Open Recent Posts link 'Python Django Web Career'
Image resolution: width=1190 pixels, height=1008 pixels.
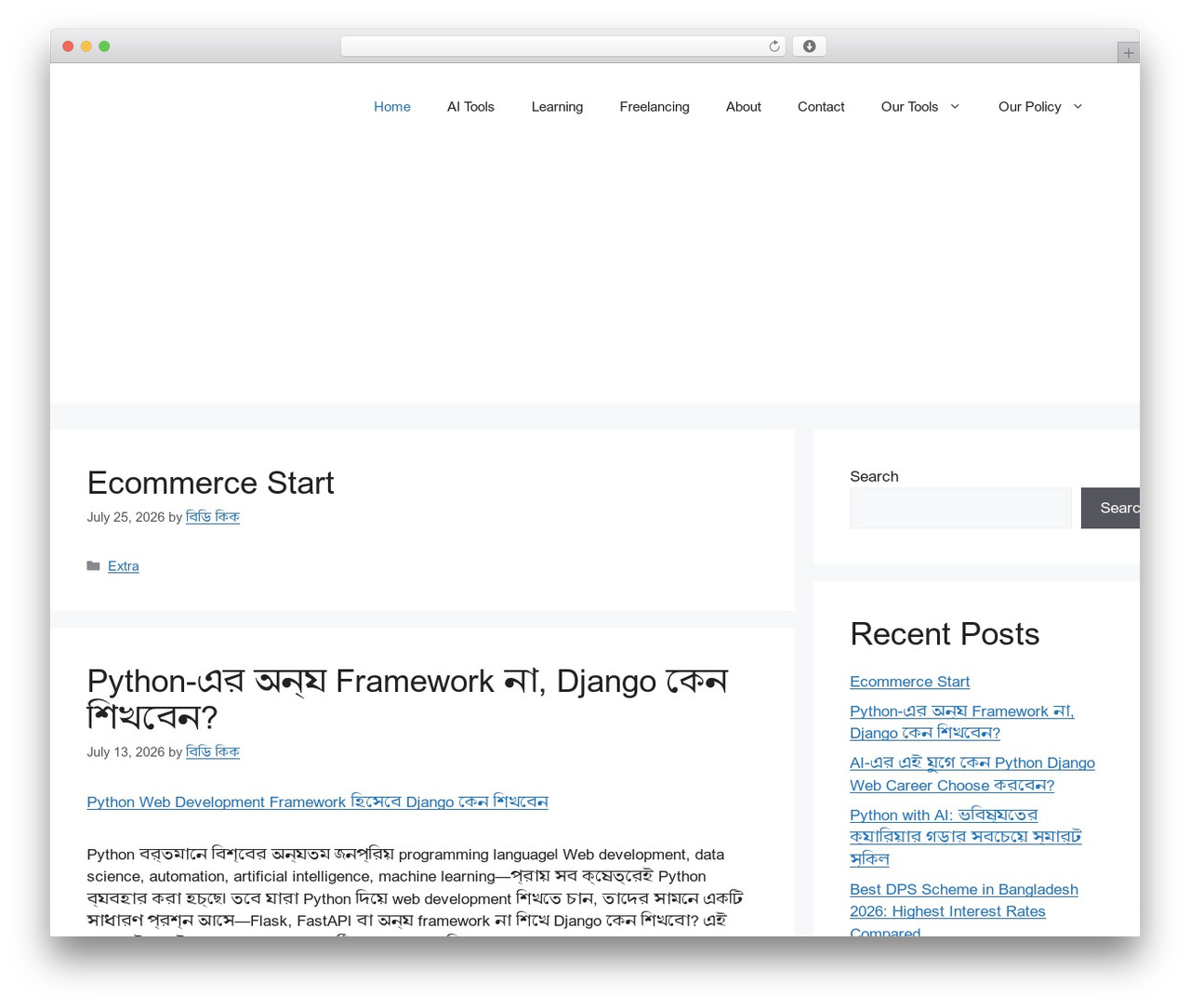(972, 774)
